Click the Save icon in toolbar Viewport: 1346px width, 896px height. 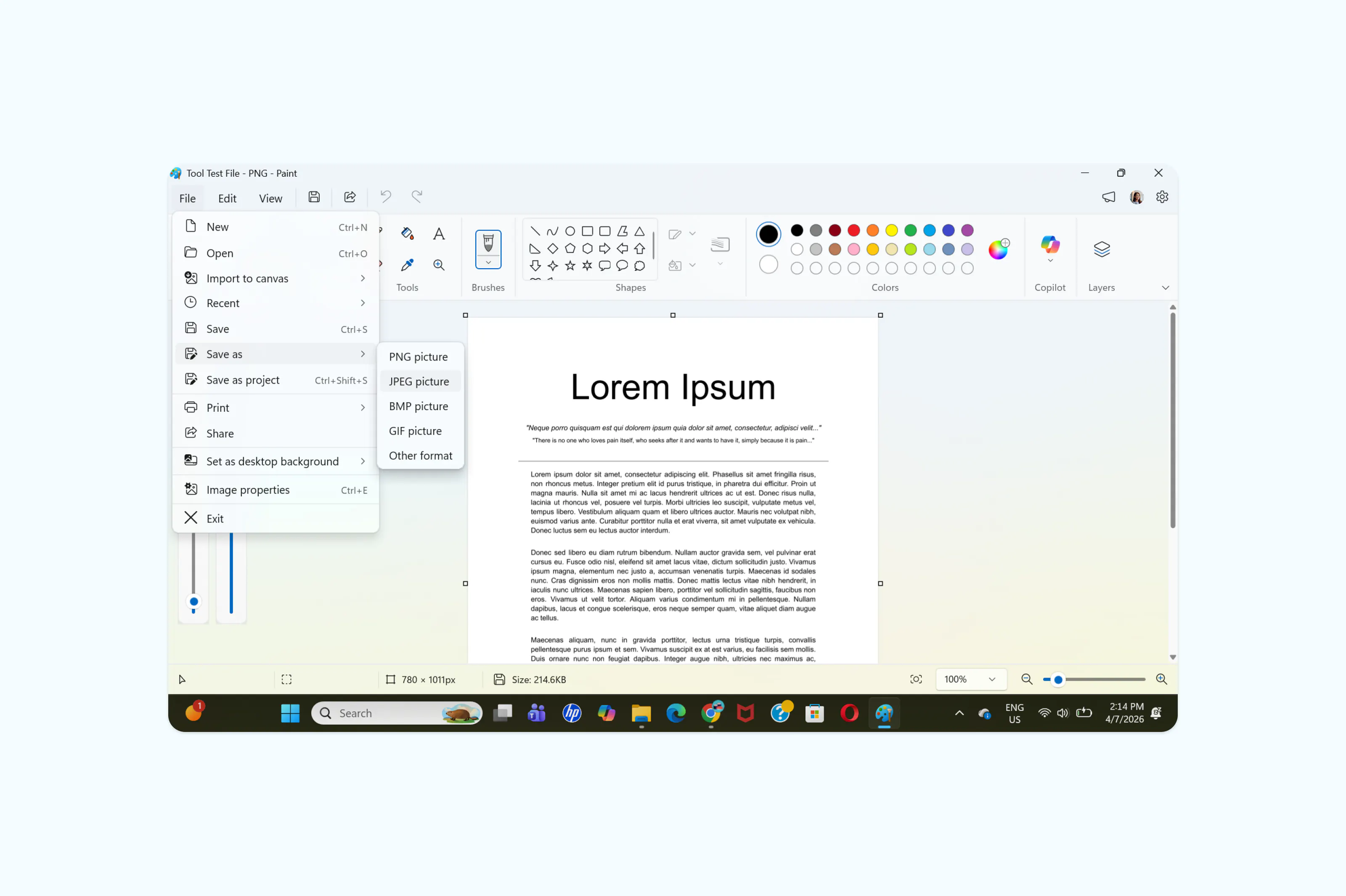click(x=314, y=197)
